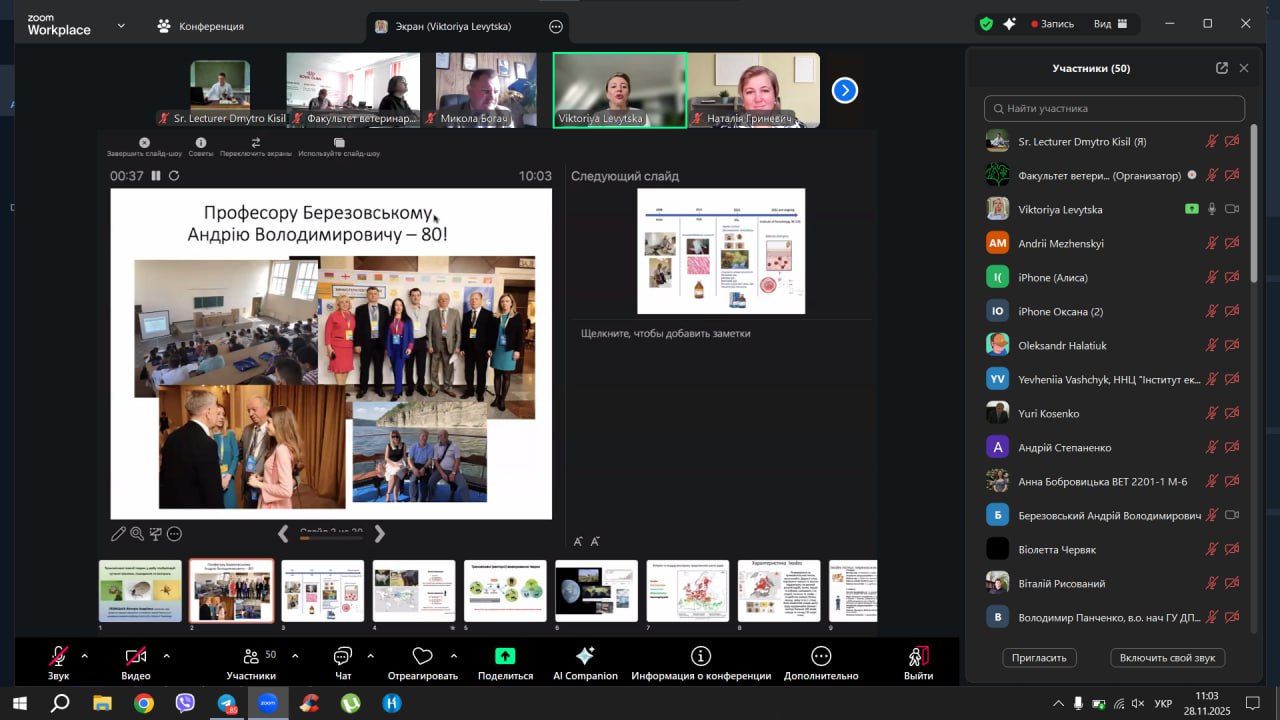The width and height of the screenshot is (1280, 720).
Task: Open Meeting info icon in toolbar
Action: pos(700,657)
